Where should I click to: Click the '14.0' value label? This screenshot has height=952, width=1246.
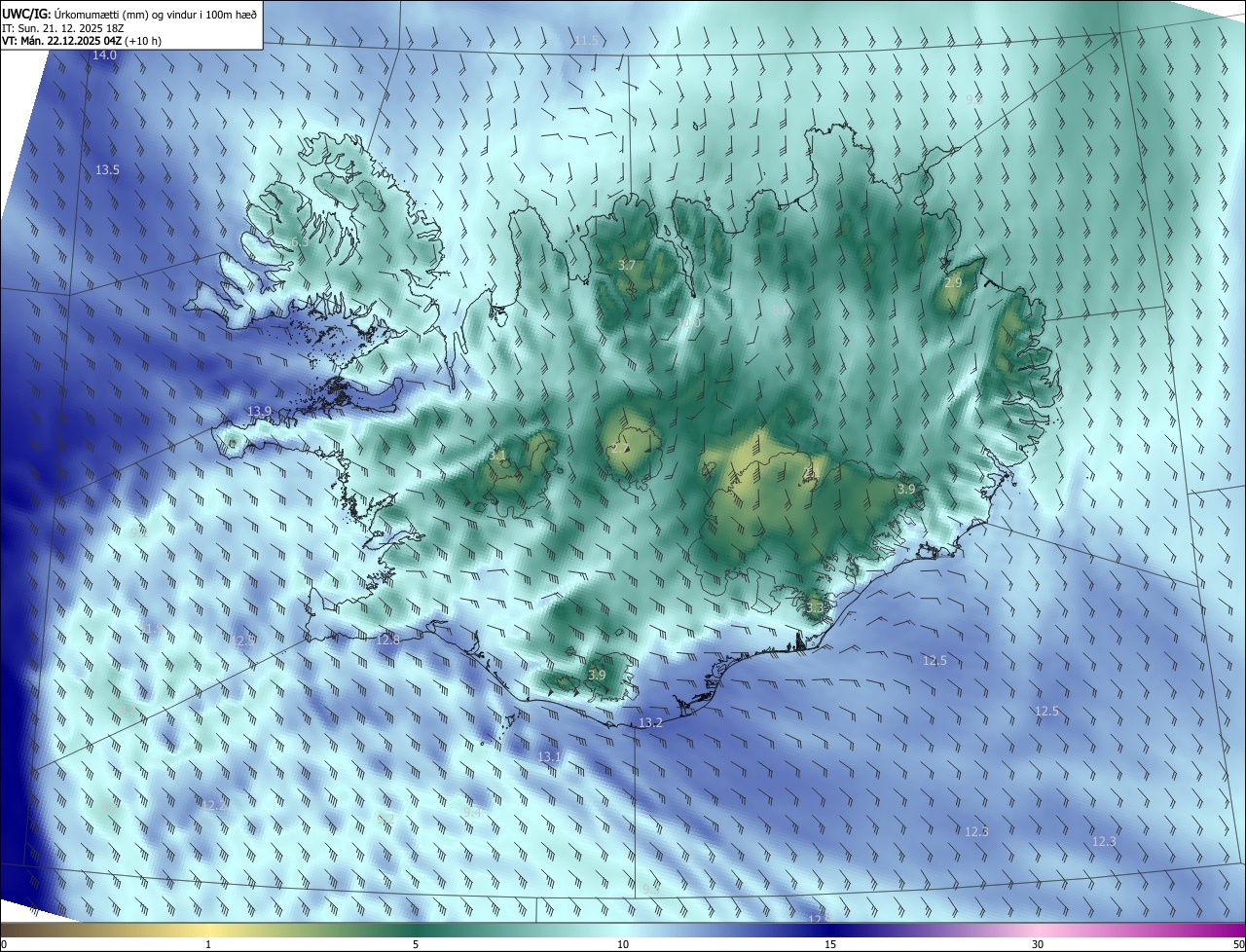[104, 55]
